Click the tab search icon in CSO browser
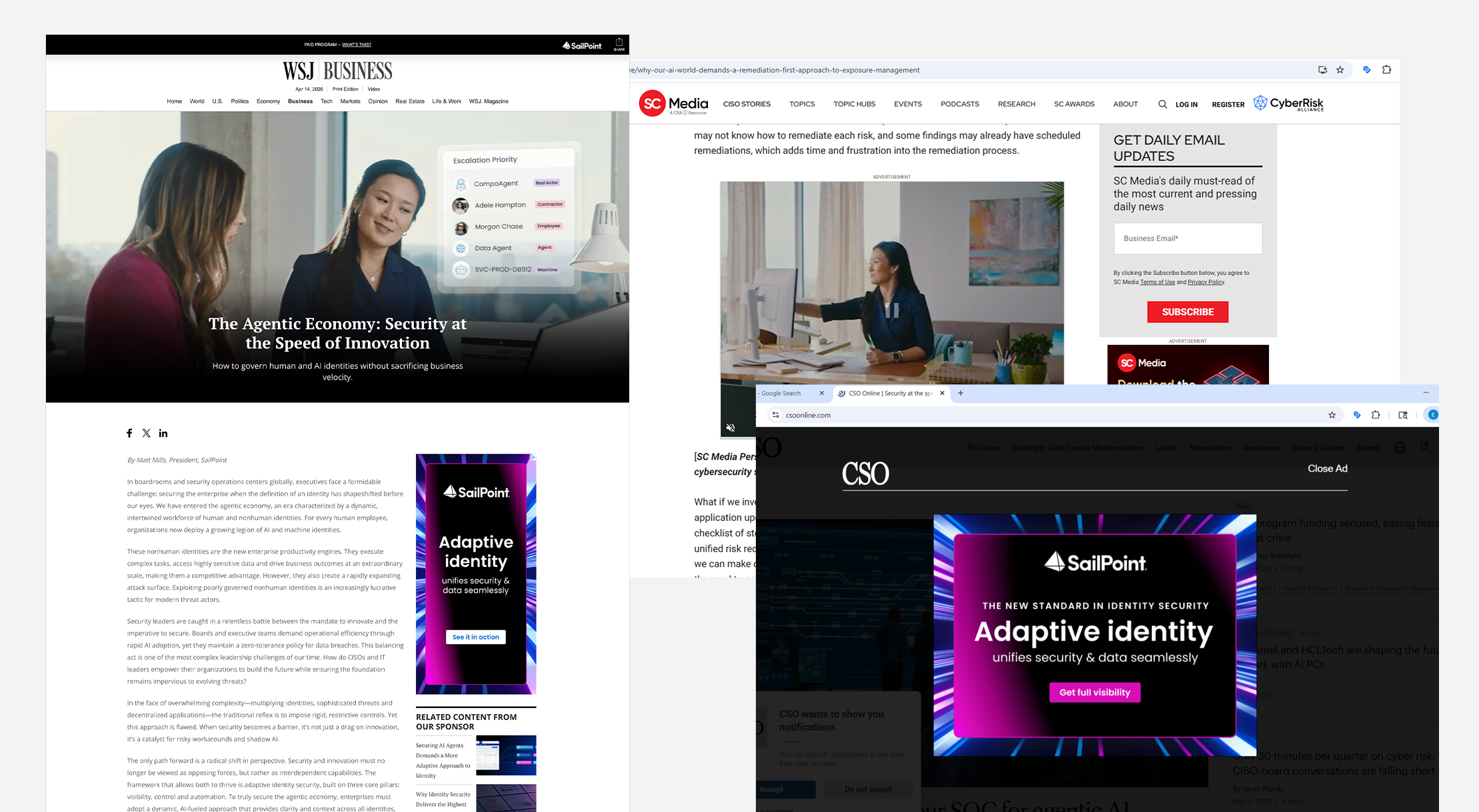The image size is (1479, 812). tap(1402, 415)
